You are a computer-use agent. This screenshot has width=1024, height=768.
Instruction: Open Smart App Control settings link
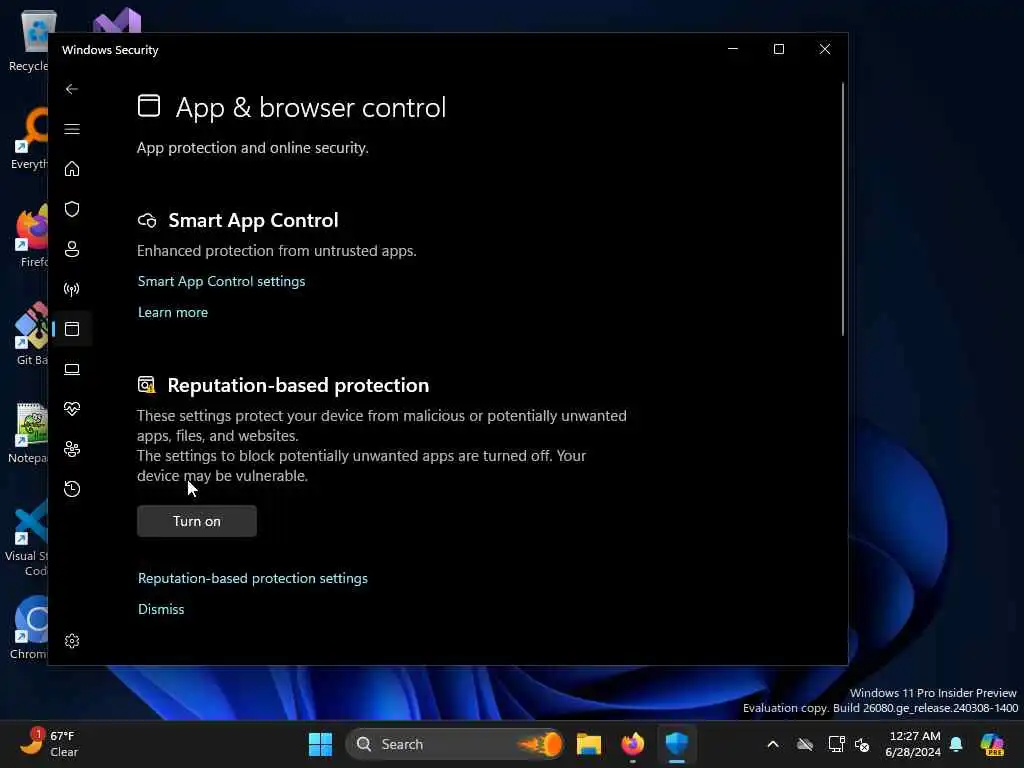pyautogui.click(x=221, y=281)
